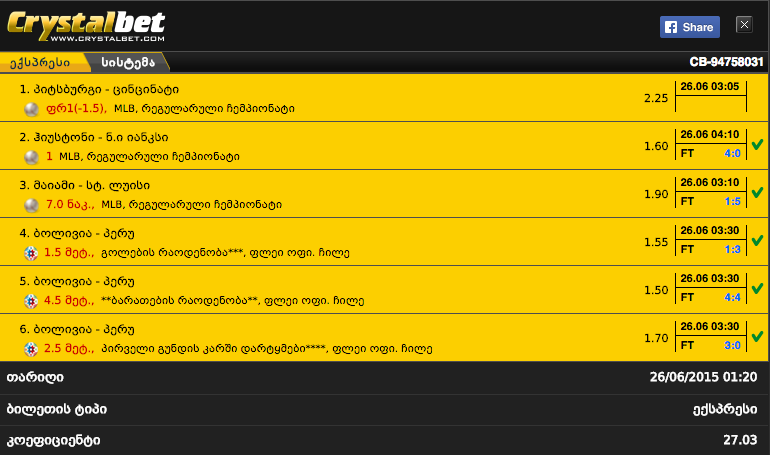Select match 4. ბოლივია - პერუ
Image resolution: width=770 pixels, height=455 pixels.
coord(77,234)
